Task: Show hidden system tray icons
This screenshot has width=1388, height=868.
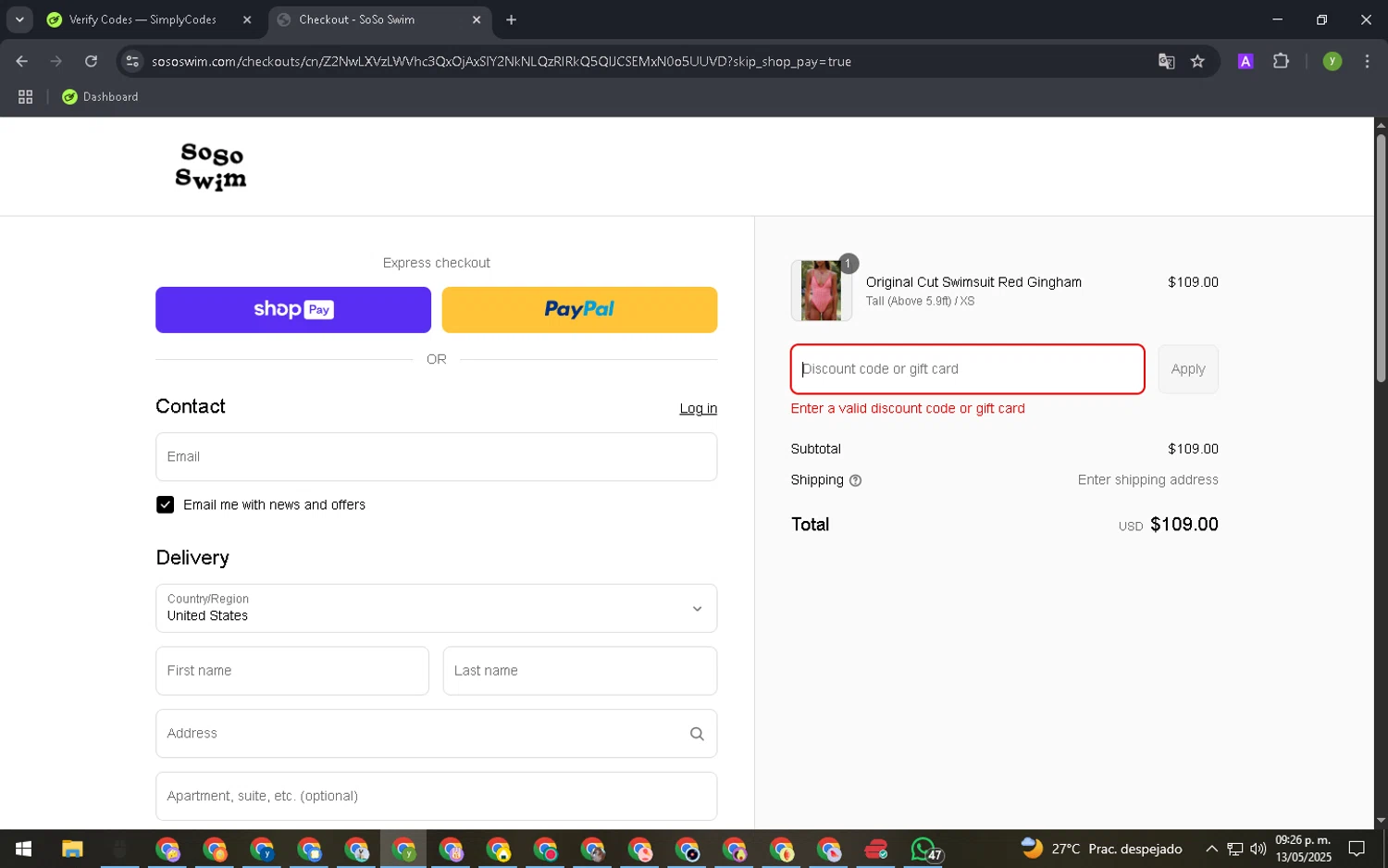Action: pyautogui.click(x=1211, y=849)
